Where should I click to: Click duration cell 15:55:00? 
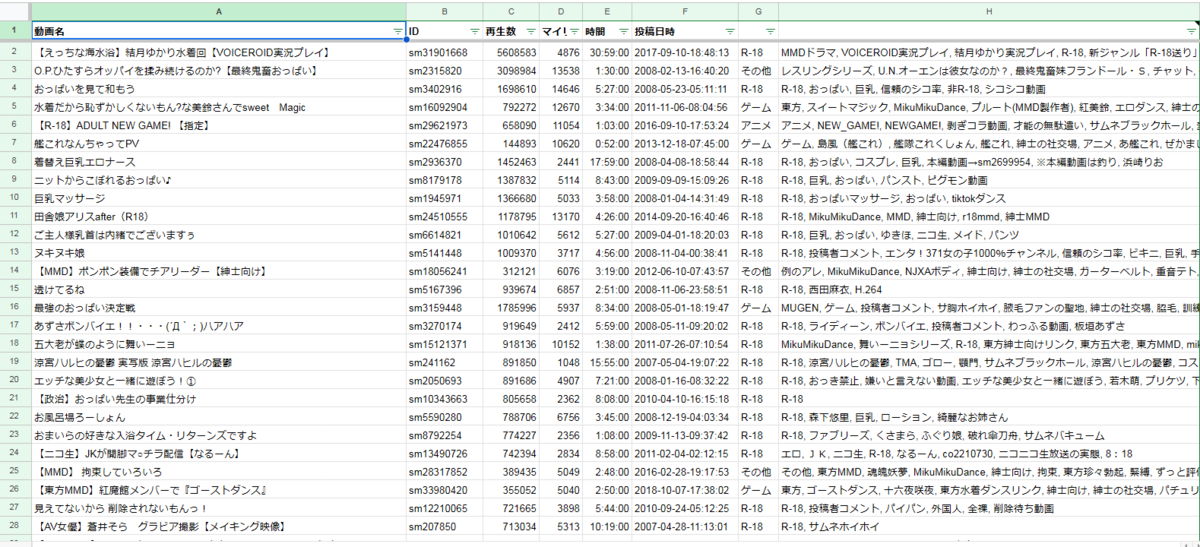pos(607,361)
